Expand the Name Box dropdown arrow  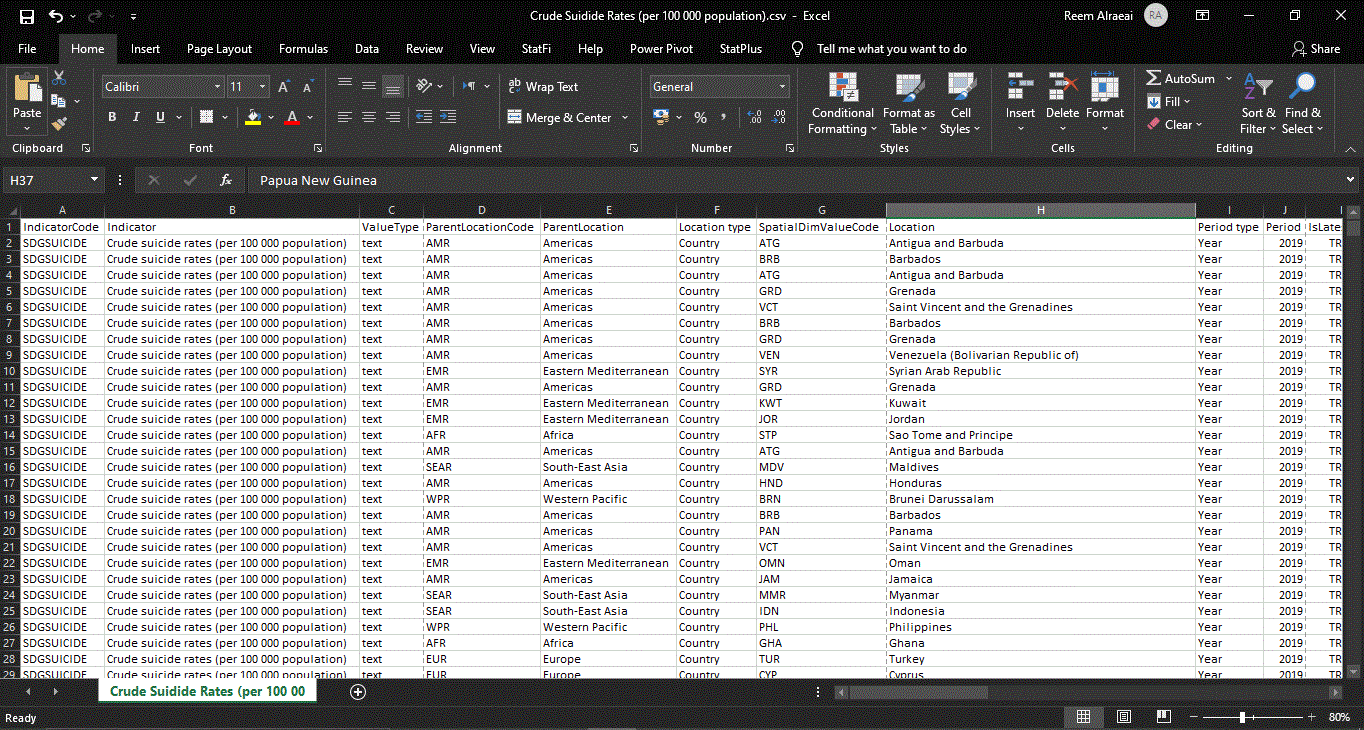pyautogui.click(x=95, y=180)
